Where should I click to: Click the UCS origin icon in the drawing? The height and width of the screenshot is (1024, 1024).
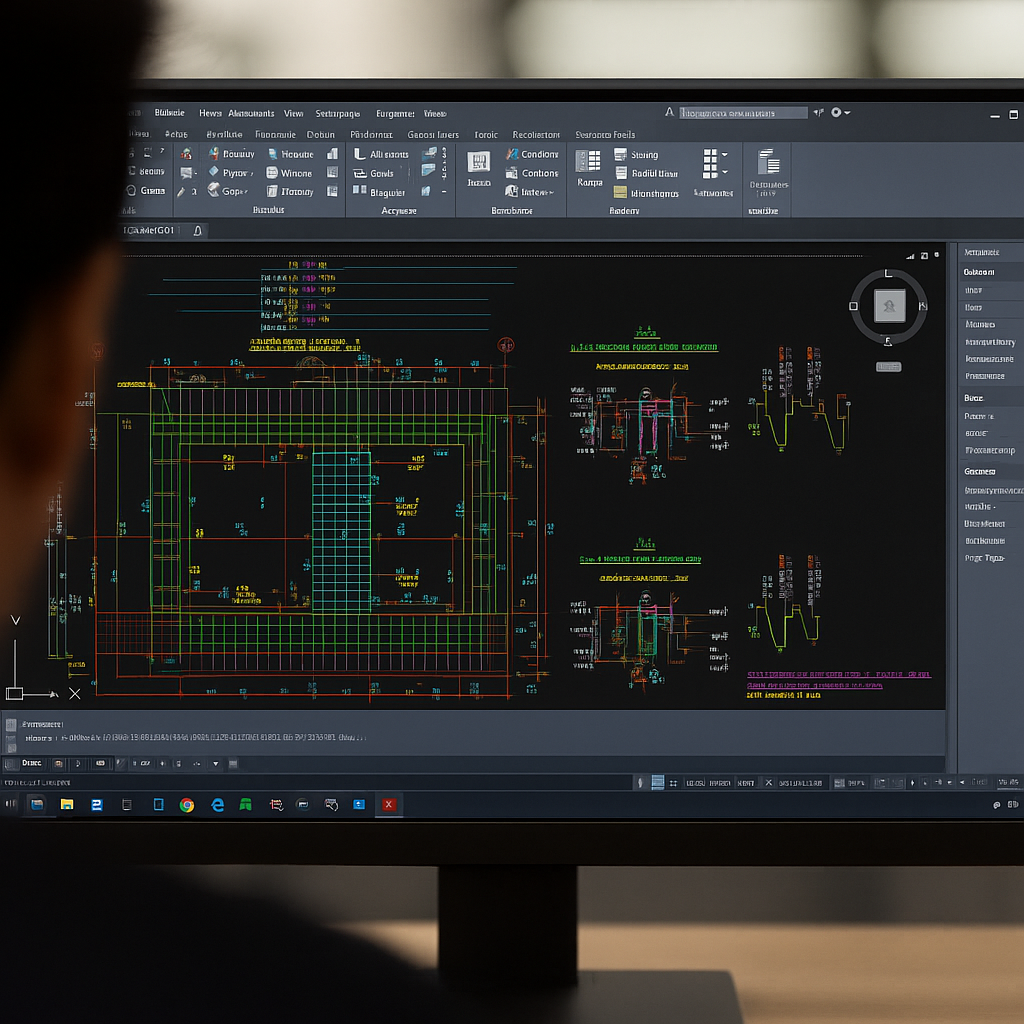point(14,693)
